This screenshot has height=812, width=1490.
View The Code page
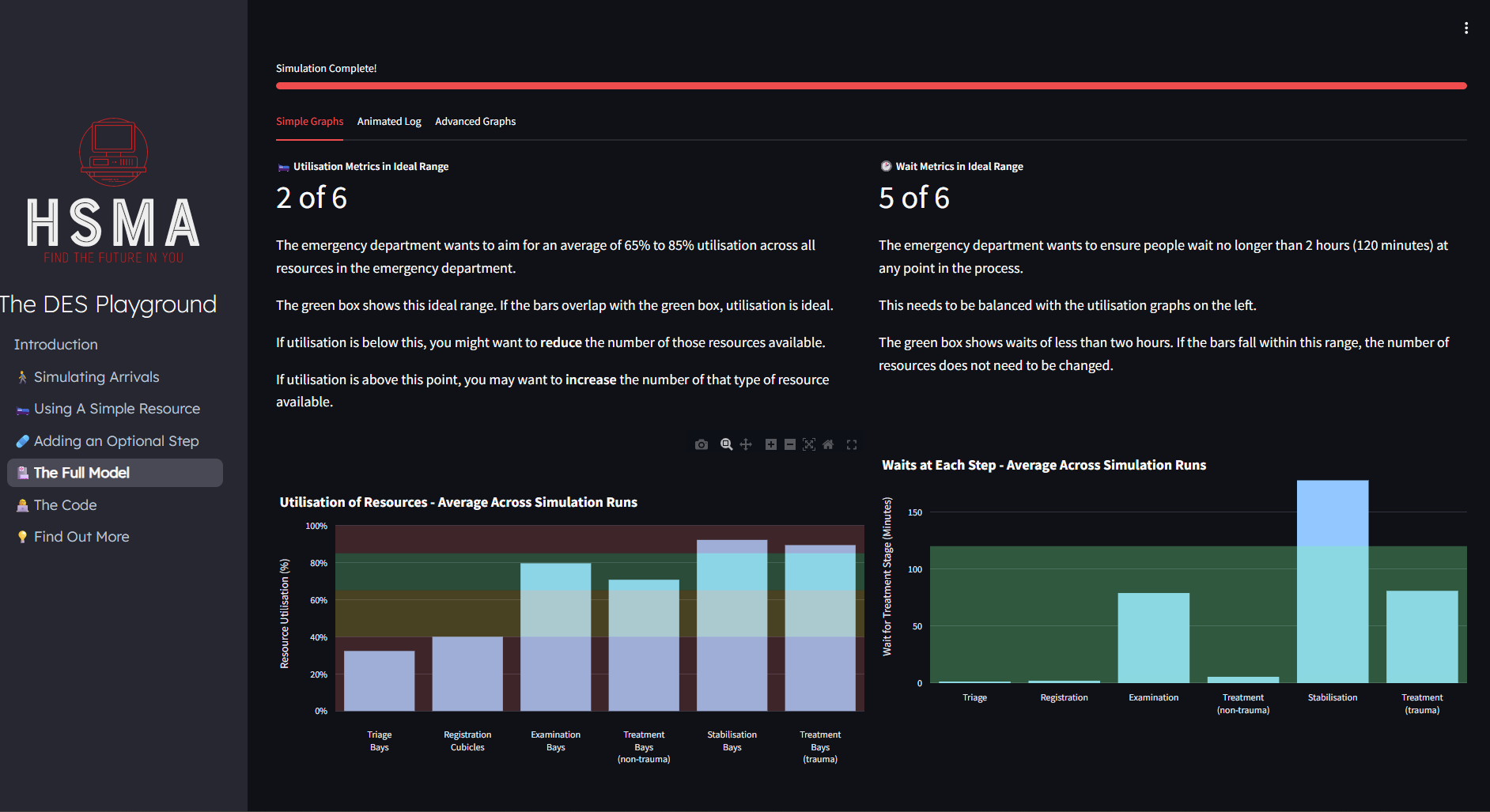tap(65, 505)
